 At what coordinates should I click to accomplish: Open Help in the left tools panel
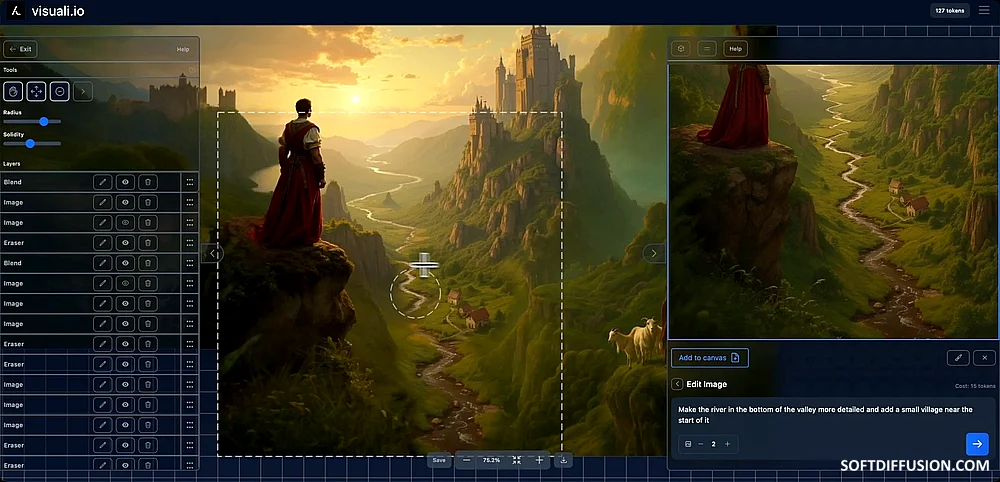183,49
